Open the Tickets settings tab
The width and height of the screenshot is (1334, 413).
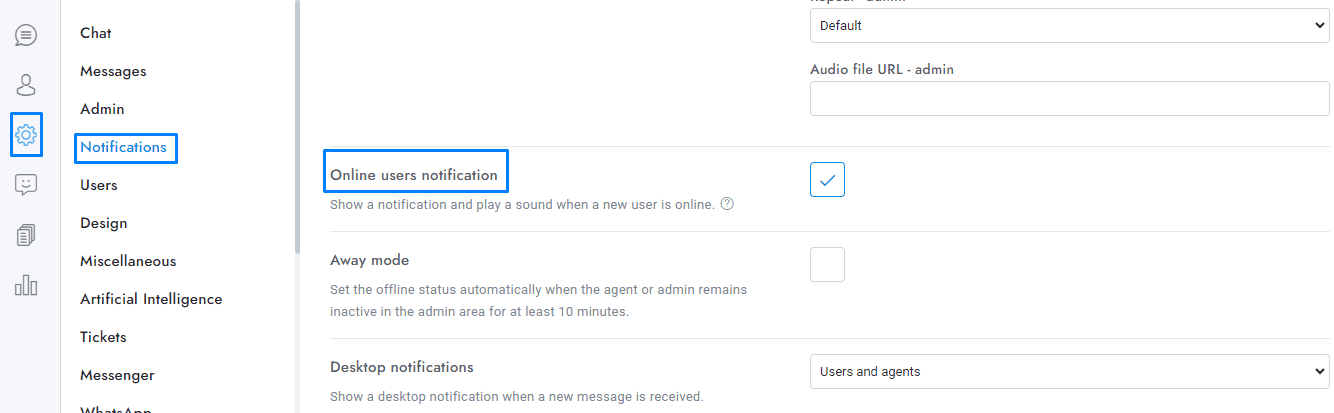tap(103, 337)
